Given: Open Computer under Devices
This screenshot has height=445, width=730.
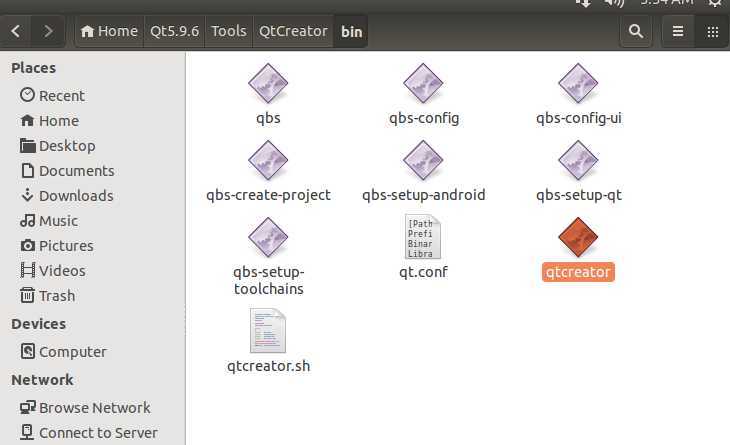Looking at the screenshot, I should coord(64,351).
